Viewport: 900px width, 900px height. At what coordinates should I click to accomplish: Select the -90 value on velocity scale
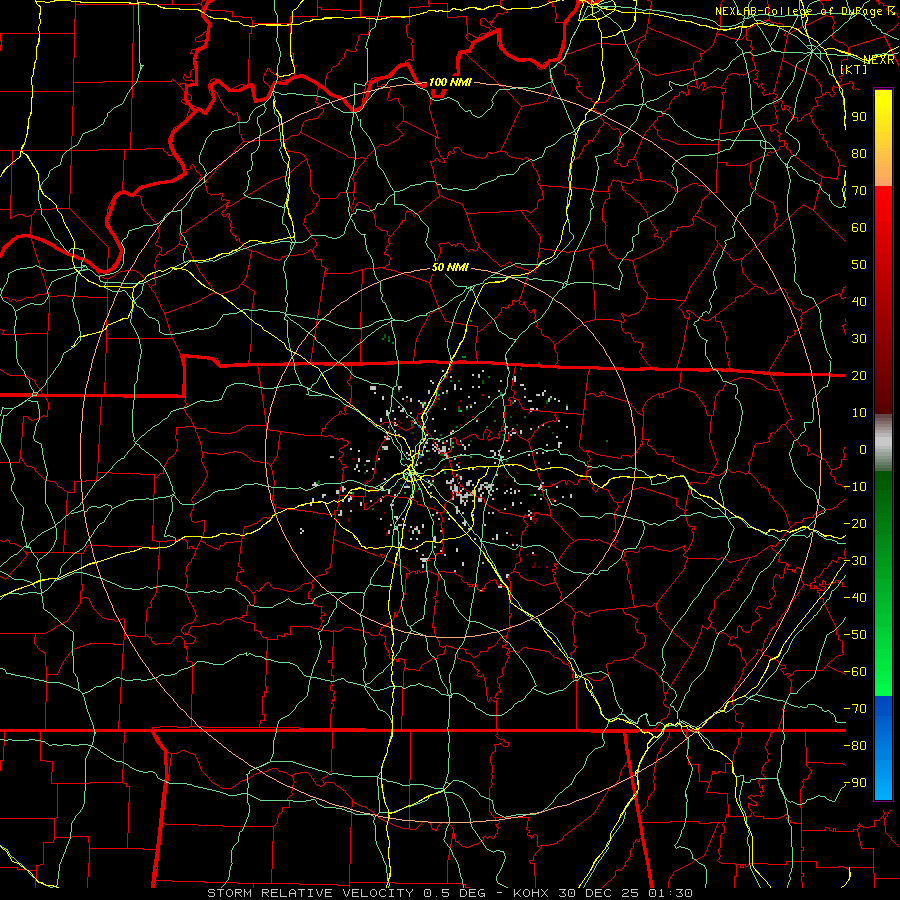855,783
